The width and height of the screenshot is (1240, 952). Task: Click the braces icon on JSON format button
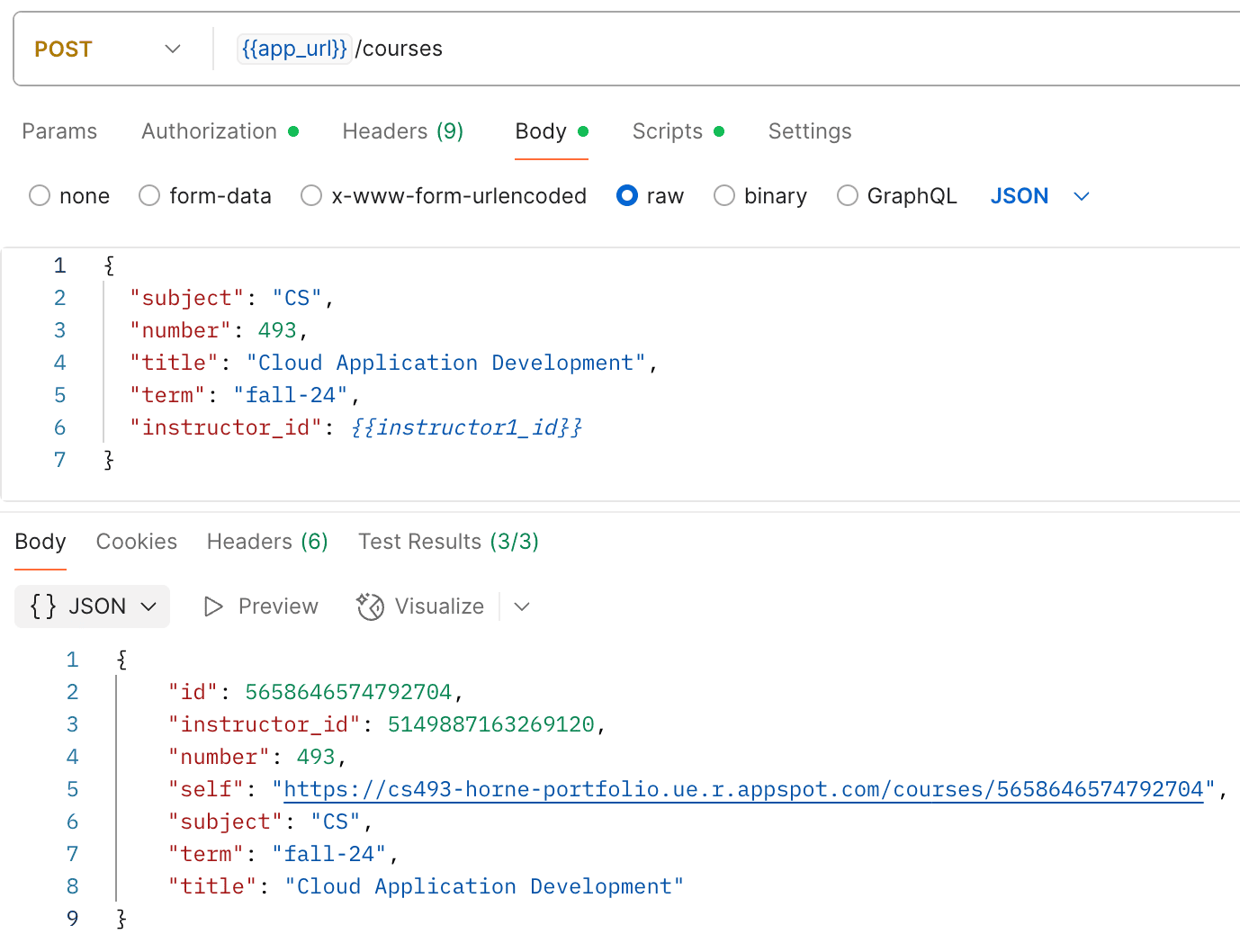(43, 606)
